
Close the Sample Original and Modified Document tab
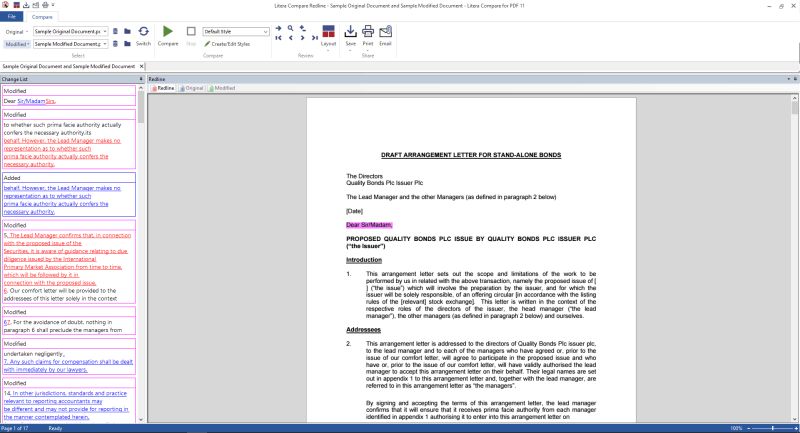142,66
